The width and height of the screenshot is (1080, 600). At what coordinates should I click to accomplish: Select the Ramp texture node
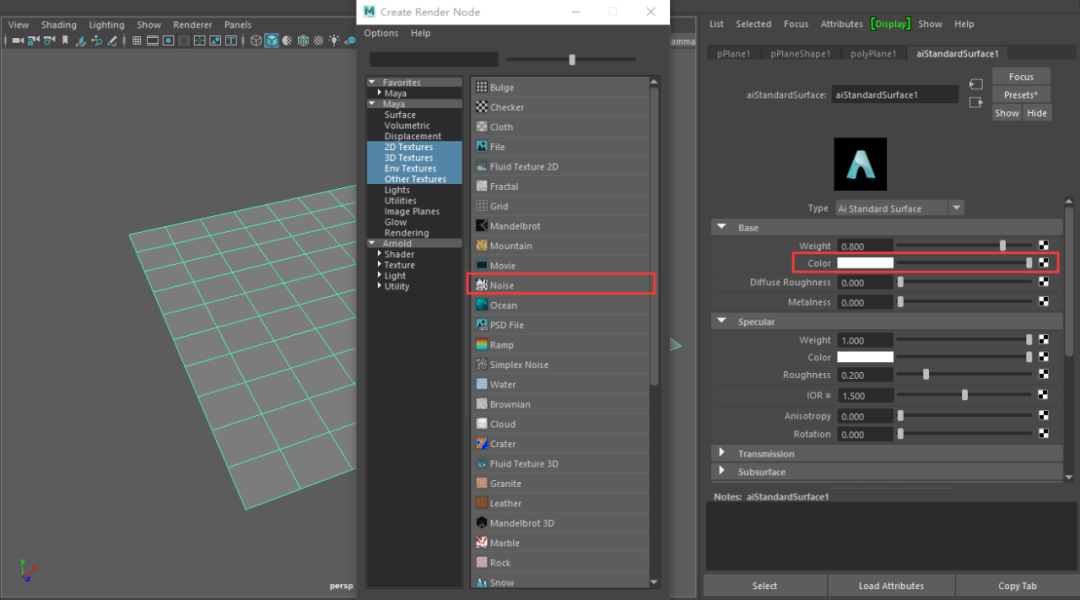[561, 345]
